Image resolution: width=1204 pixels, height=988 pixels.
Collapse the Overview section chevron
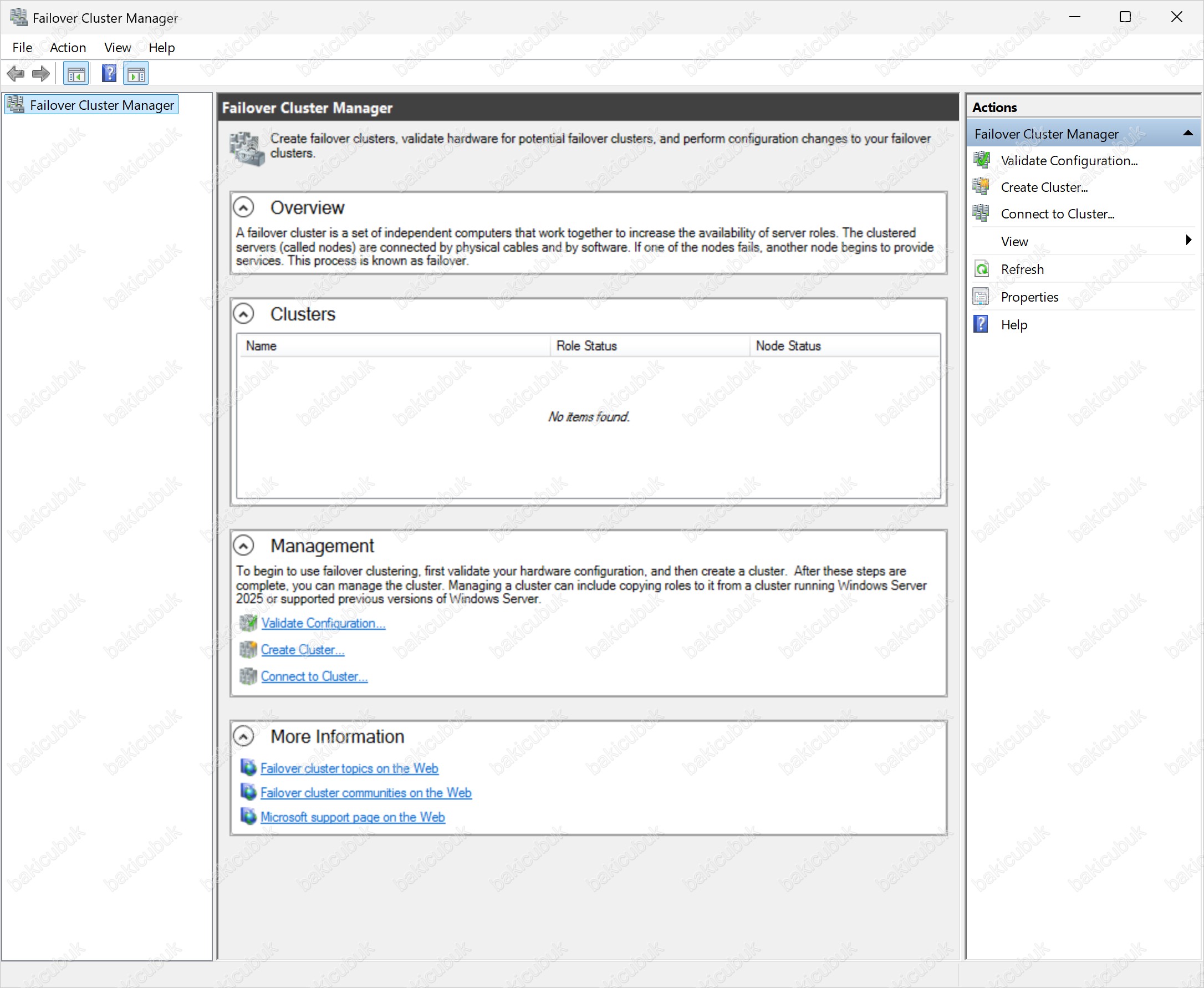(243, 208)
